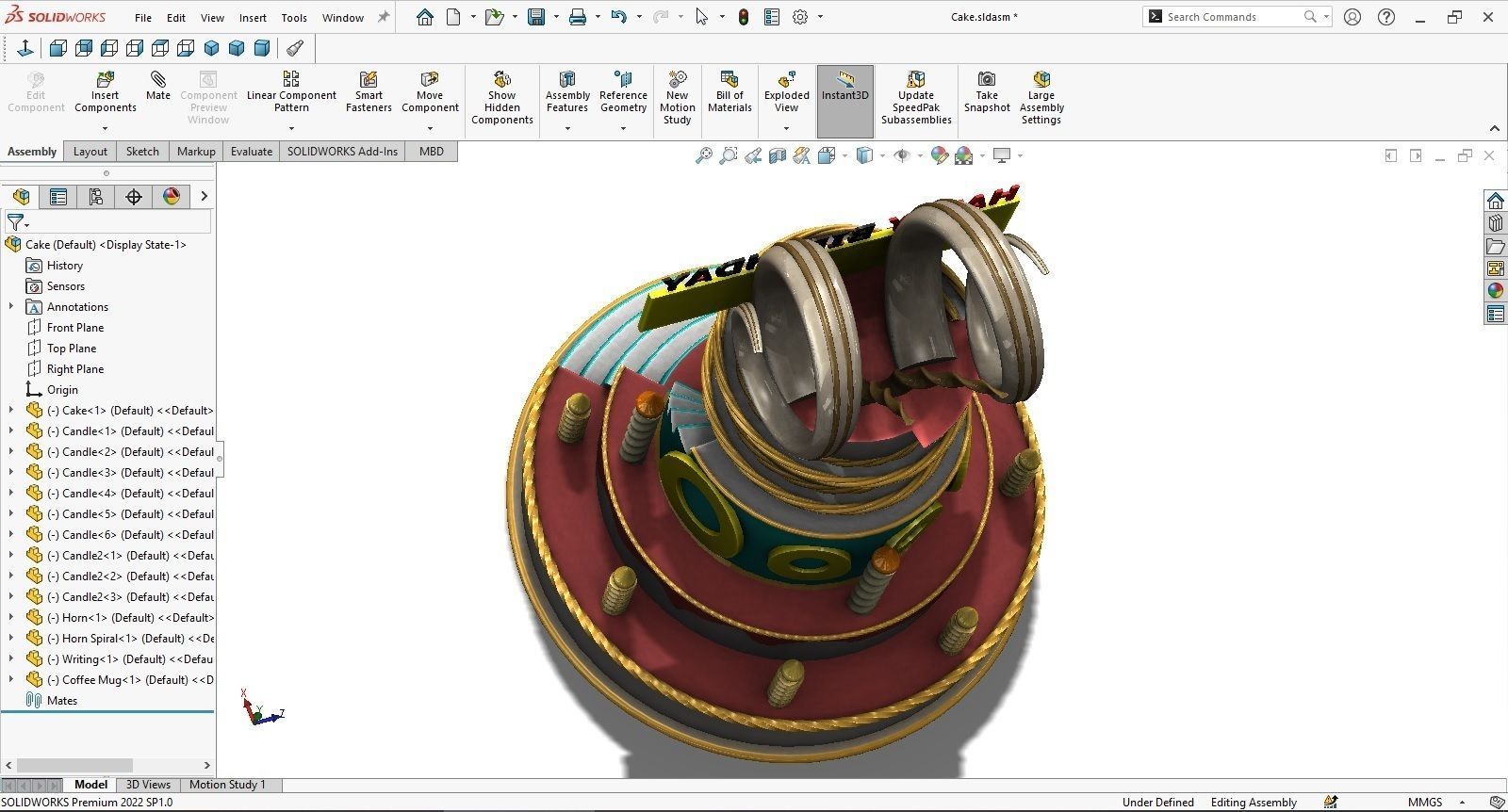Screen dimensions: 1508x812
Task: Click the Print icon
Action: [578, 17]
